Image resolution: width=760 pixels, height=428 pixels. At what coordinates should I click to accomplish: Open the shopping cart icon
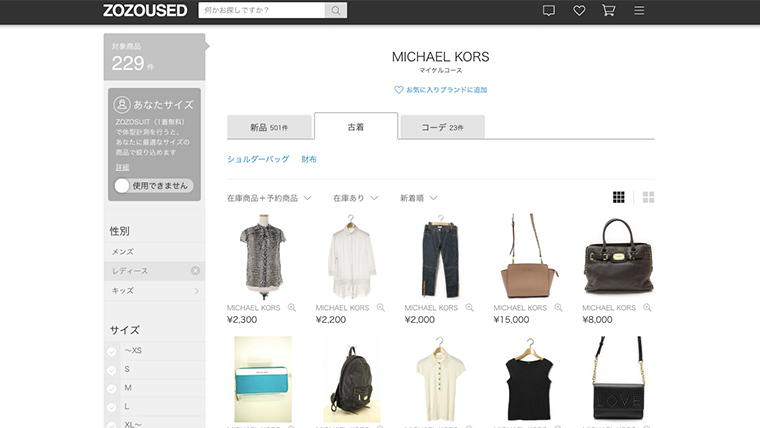click(x=608, y=10)
